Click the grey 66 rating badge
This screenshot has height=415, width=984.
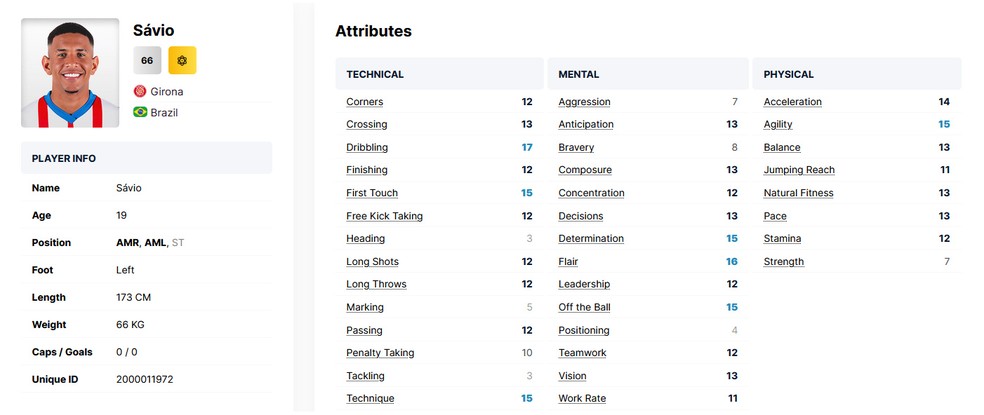click(x=147, y=60)
